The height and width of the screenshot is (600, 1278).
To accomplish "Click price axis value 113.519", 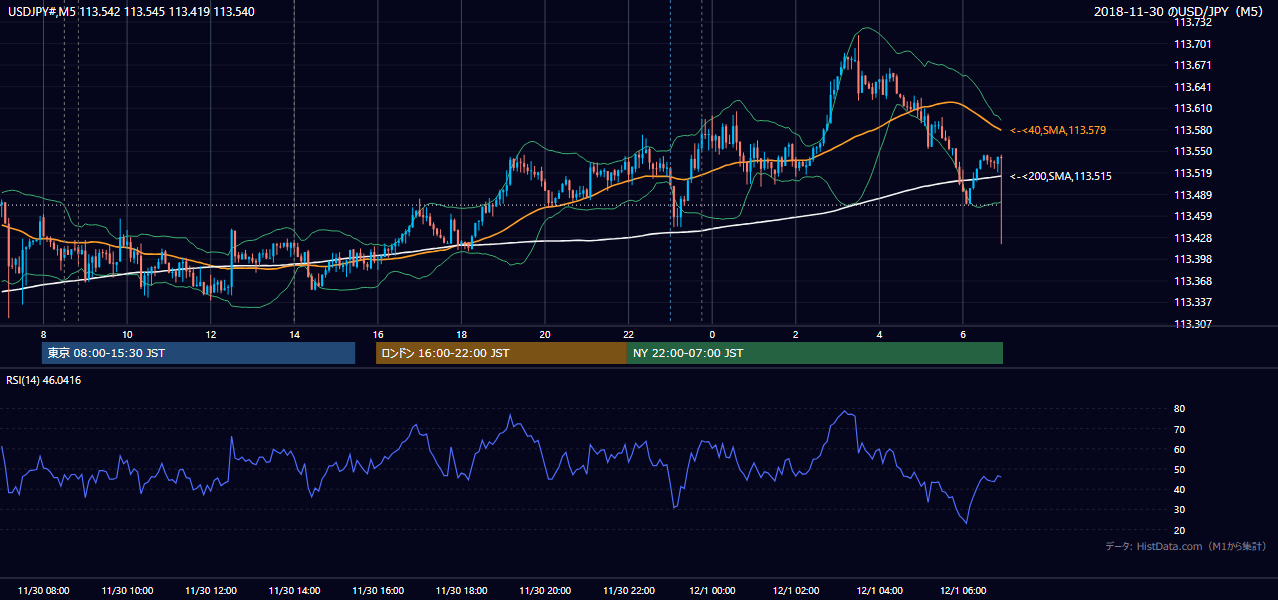I will tap(1193, 173).
